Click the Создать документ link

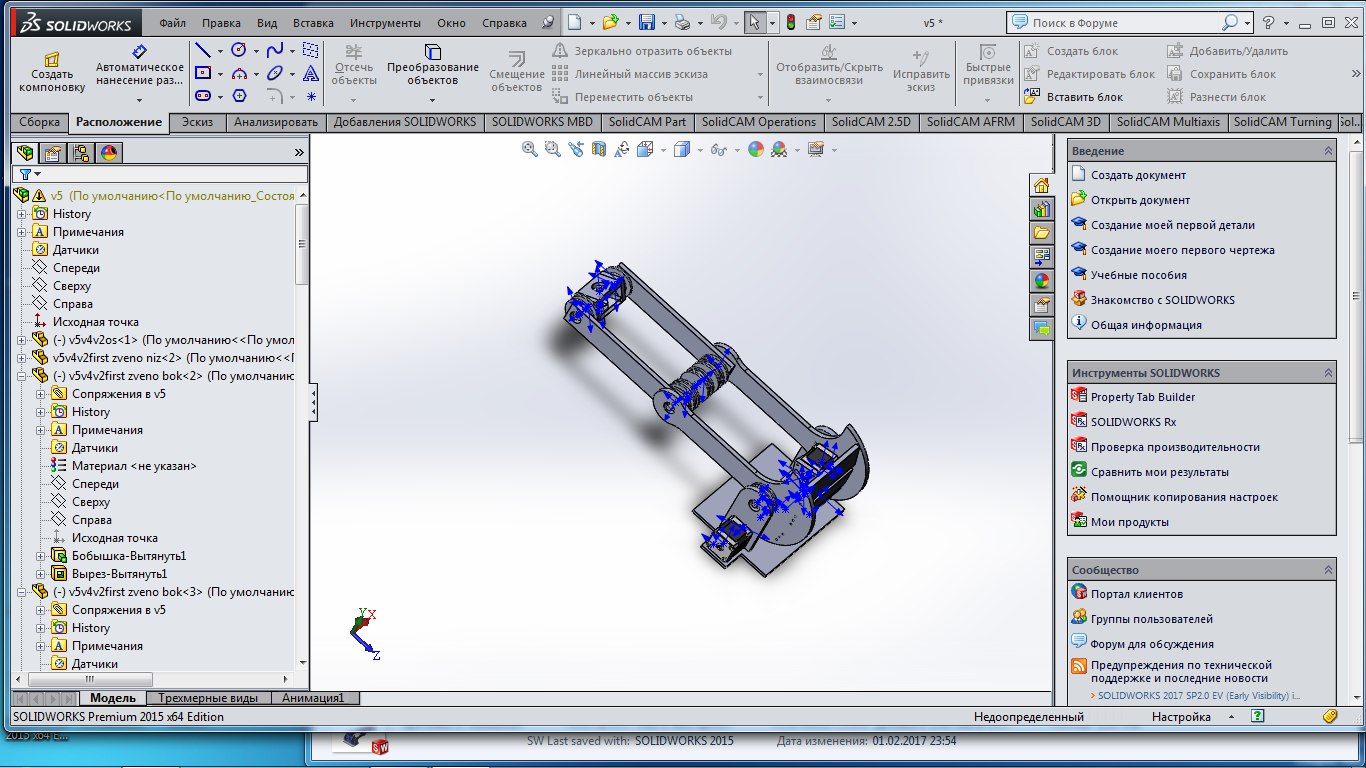coord(1138,175)
